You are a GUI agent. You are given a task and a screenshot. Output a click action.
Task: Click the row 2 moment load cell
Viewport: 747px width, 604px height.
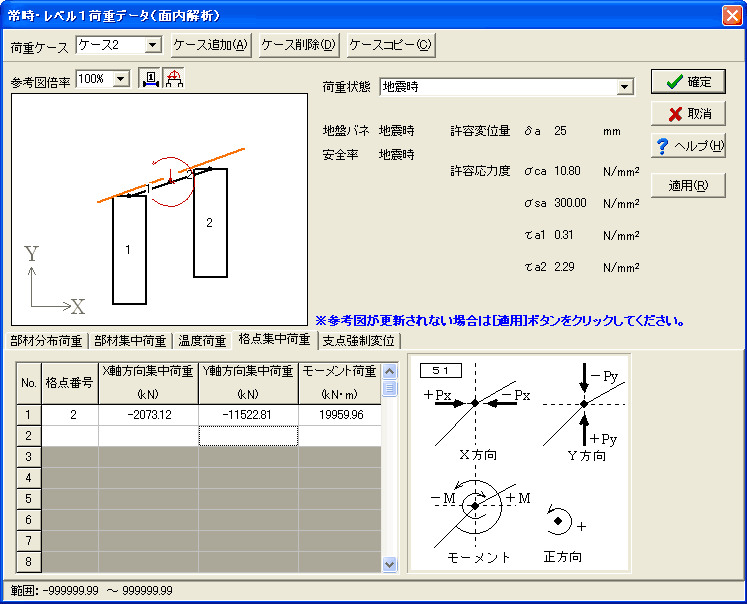(340, 436)
